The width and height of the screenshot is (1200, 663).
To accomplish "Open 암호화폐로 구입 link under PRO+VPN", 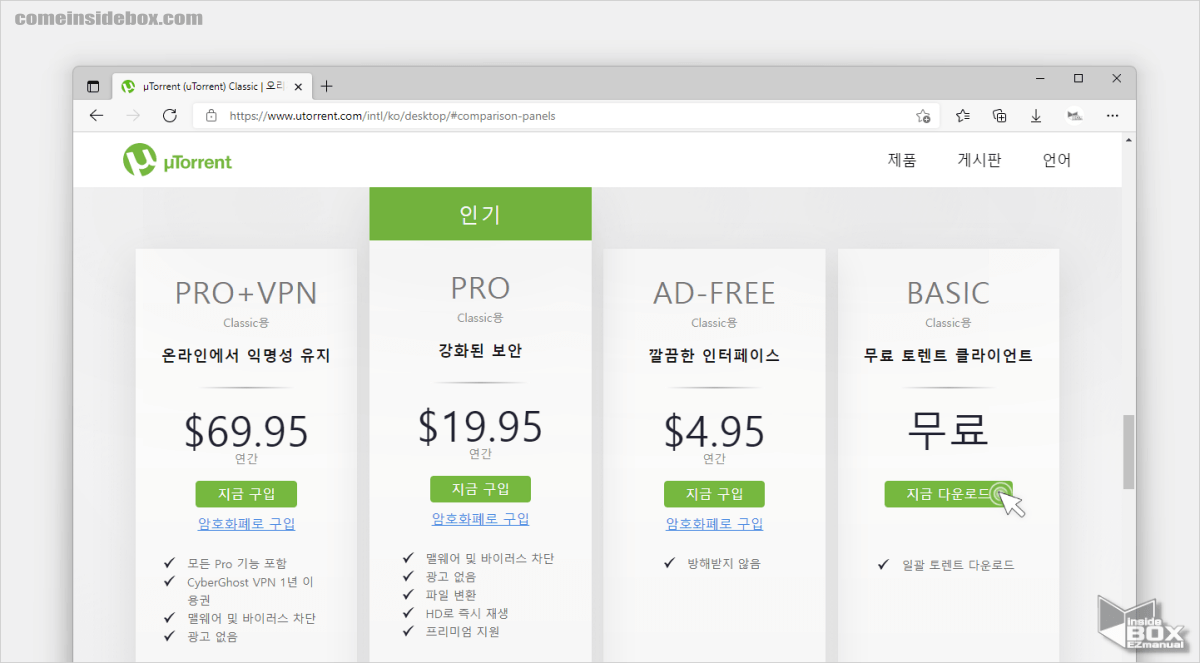I will (x=246, y=524).
